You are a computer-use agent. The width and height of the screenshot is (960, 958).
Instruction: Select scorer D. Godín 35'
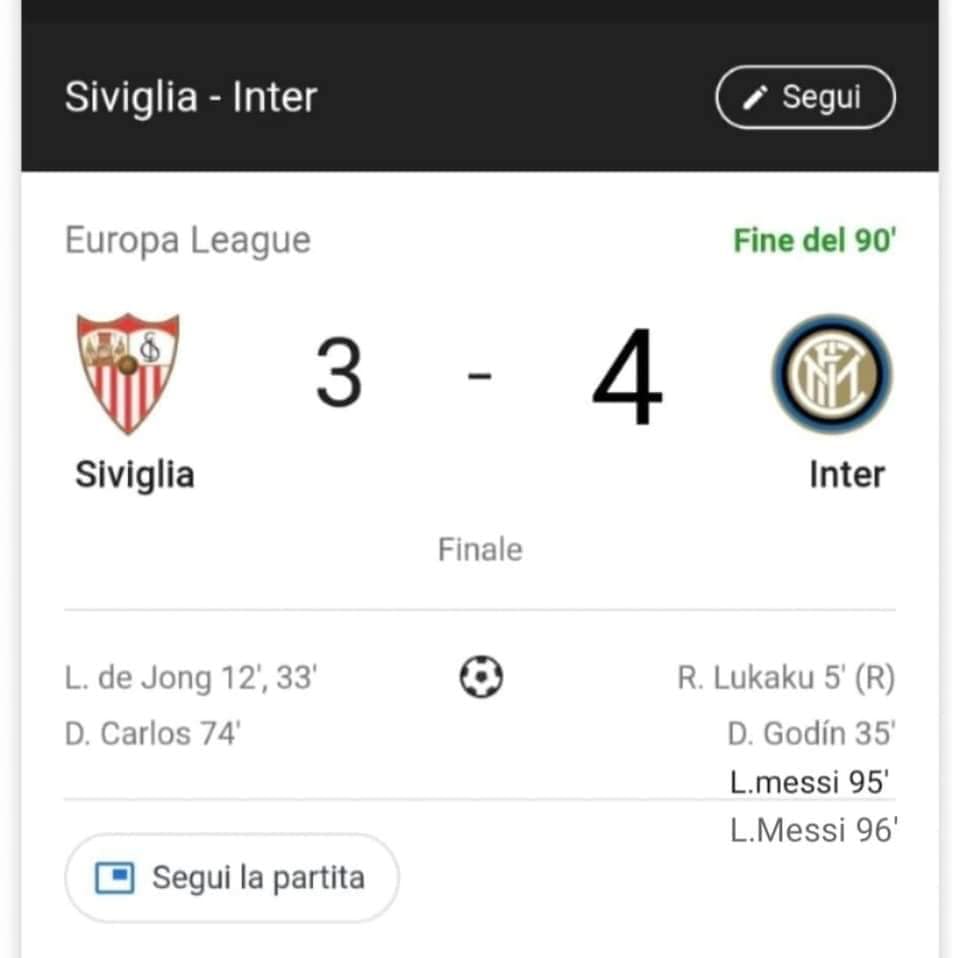(810, 733)
